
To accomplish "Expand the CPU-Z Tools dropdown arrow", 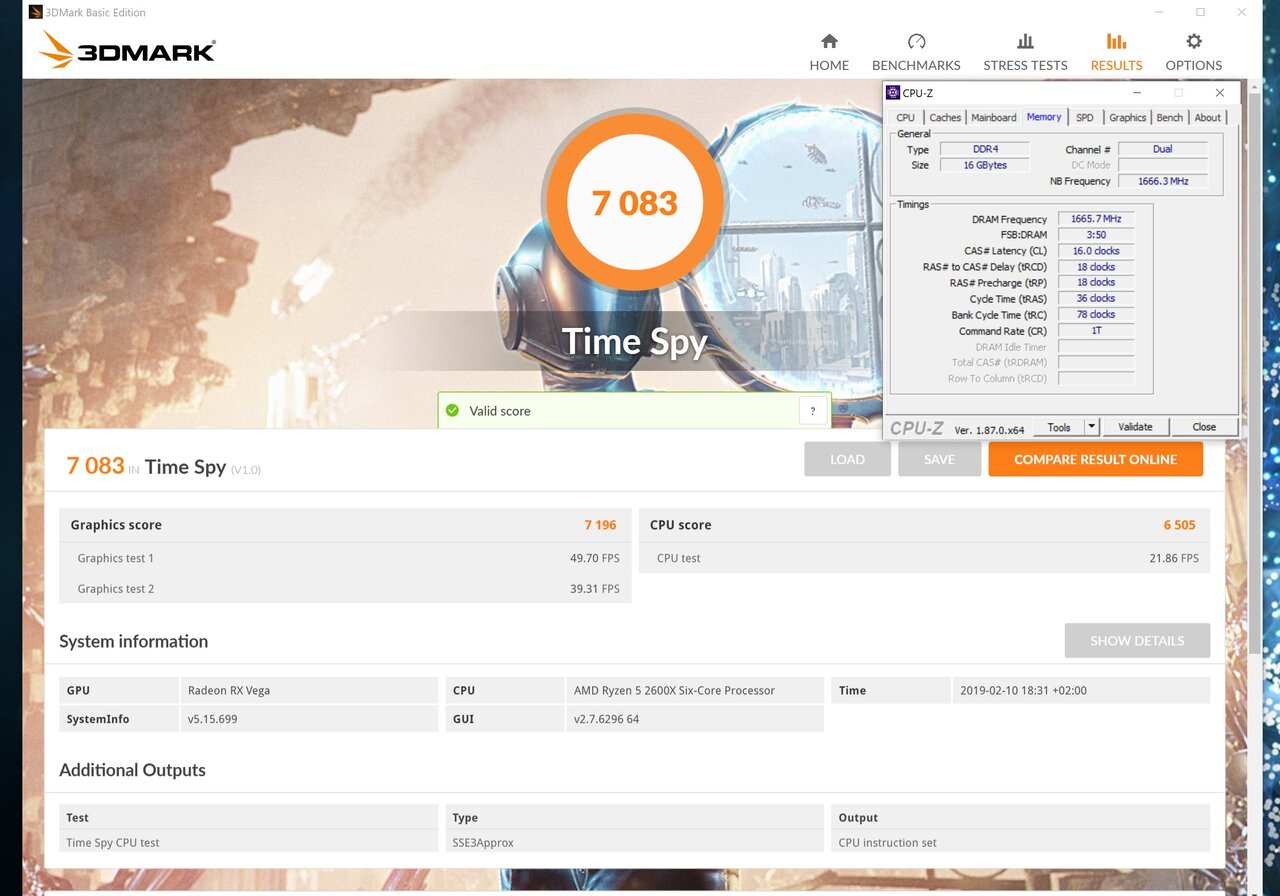I will point(1092,427).
